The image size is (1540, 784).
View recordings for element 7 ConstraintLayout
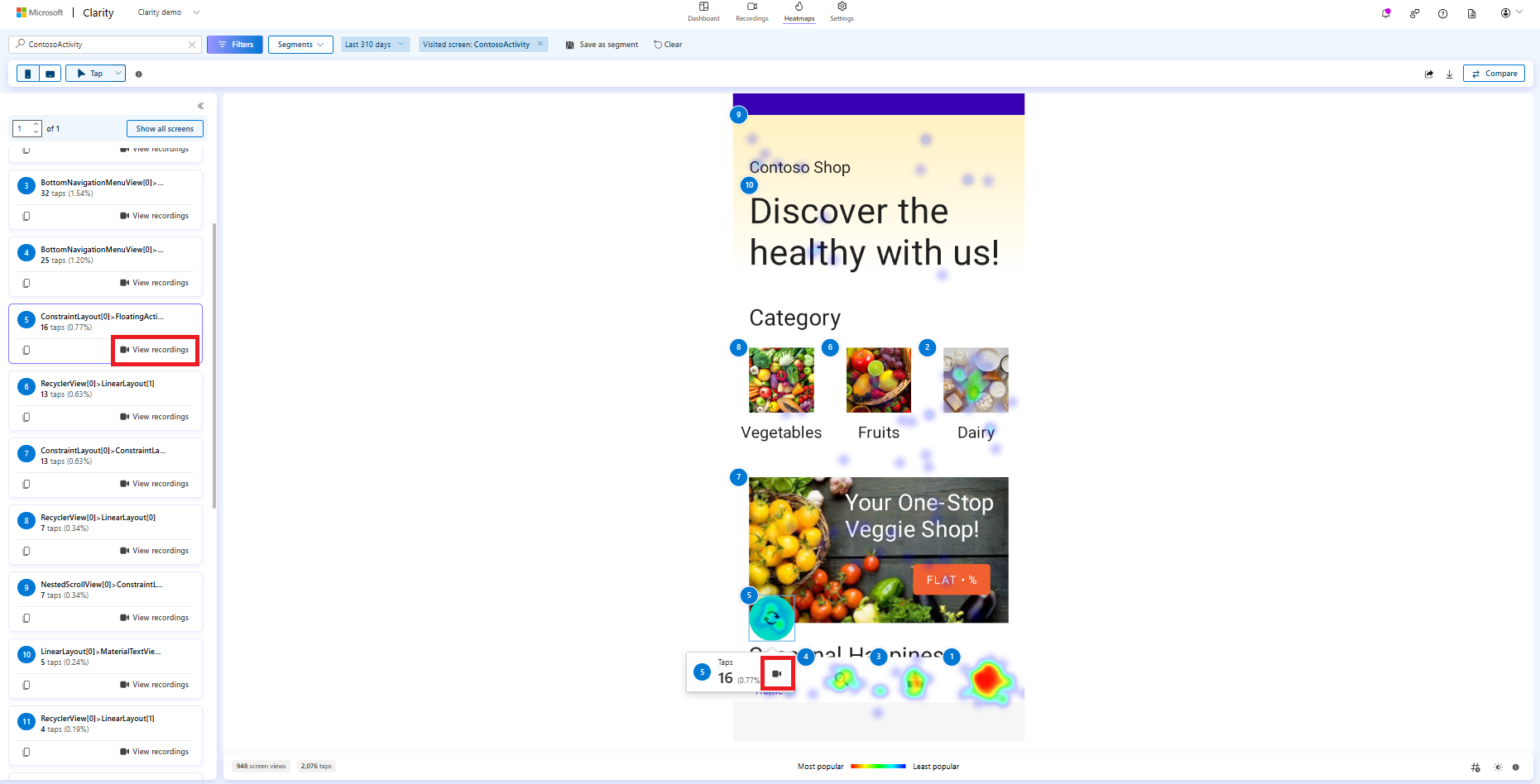coord(155,484)
